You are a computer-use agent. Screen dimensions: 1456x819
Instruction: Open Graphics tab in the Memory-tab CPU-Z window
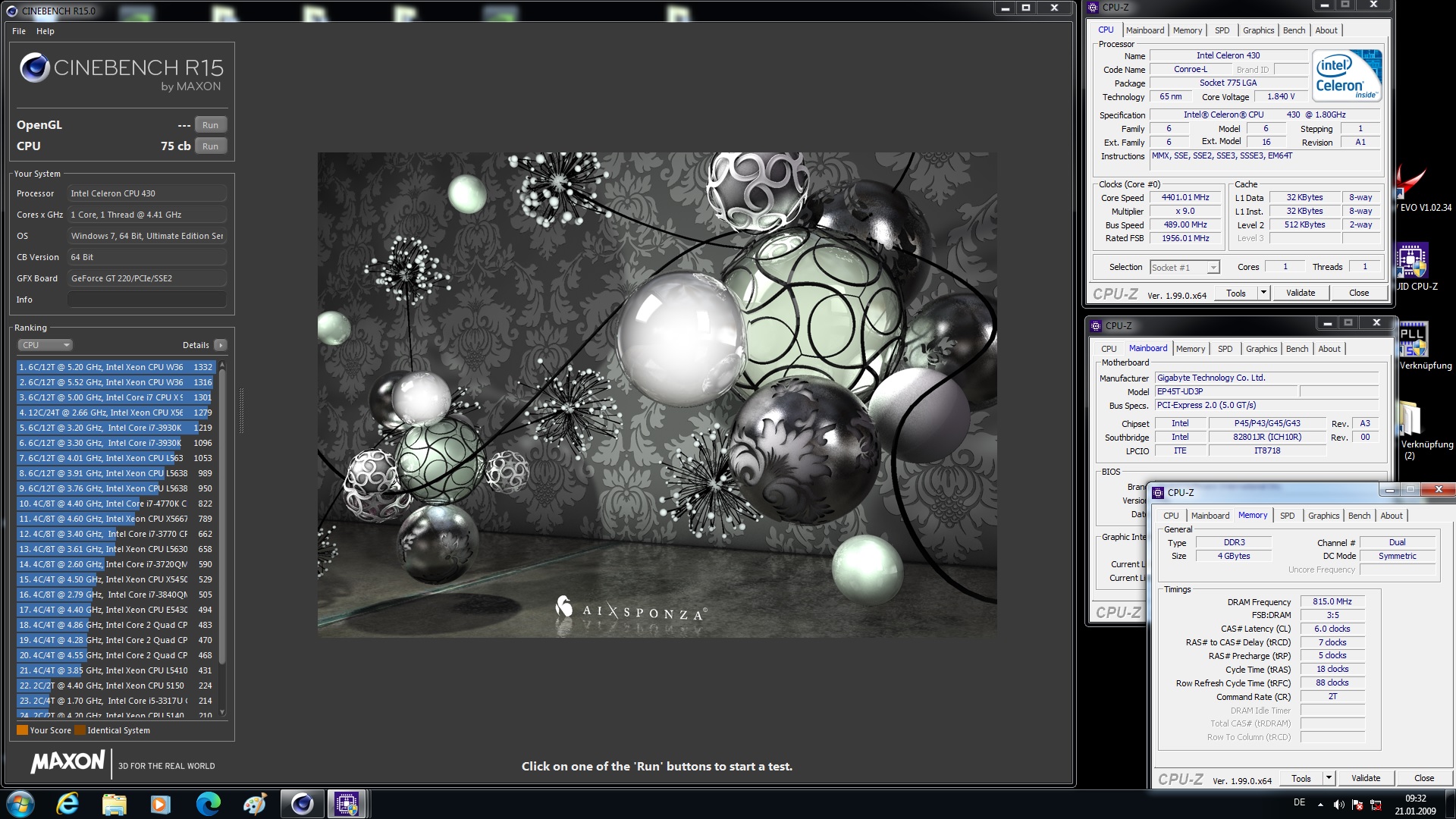click(x=1324, y=516)
